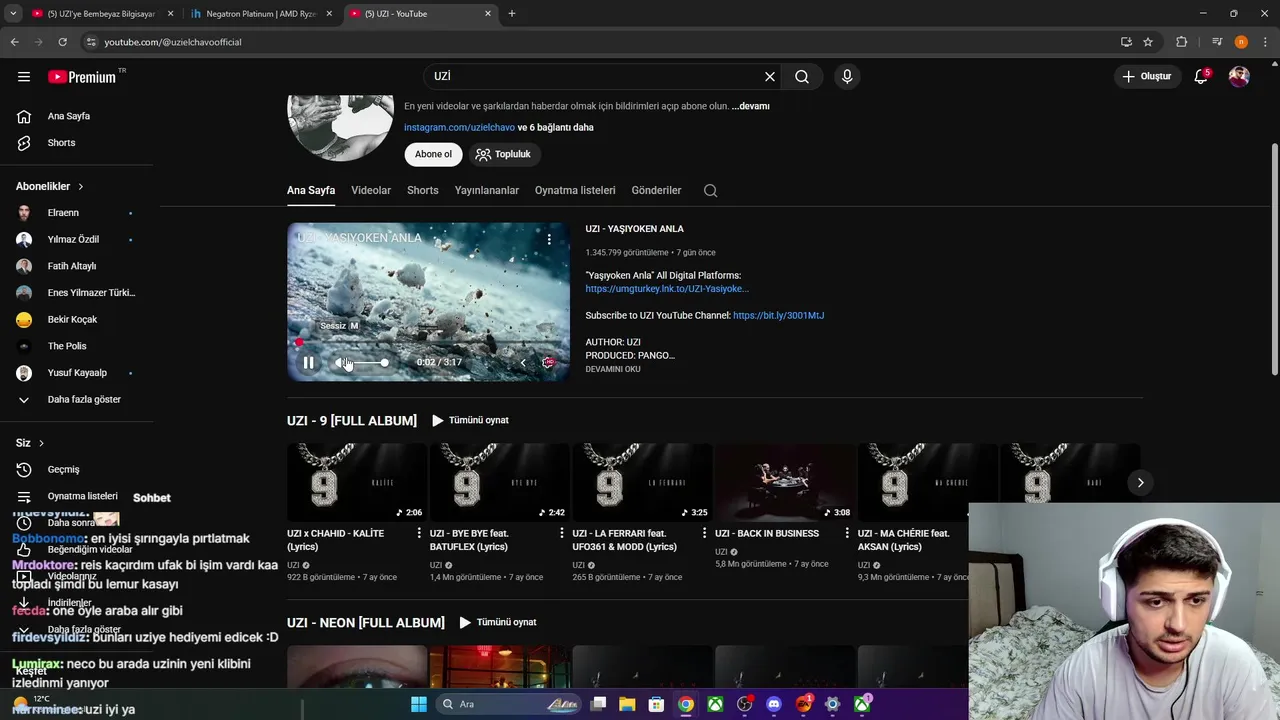Open options for BACK IN BUSINESS video
The image size is (1280, 720).
pyautogui.click(x=847, y=533)
